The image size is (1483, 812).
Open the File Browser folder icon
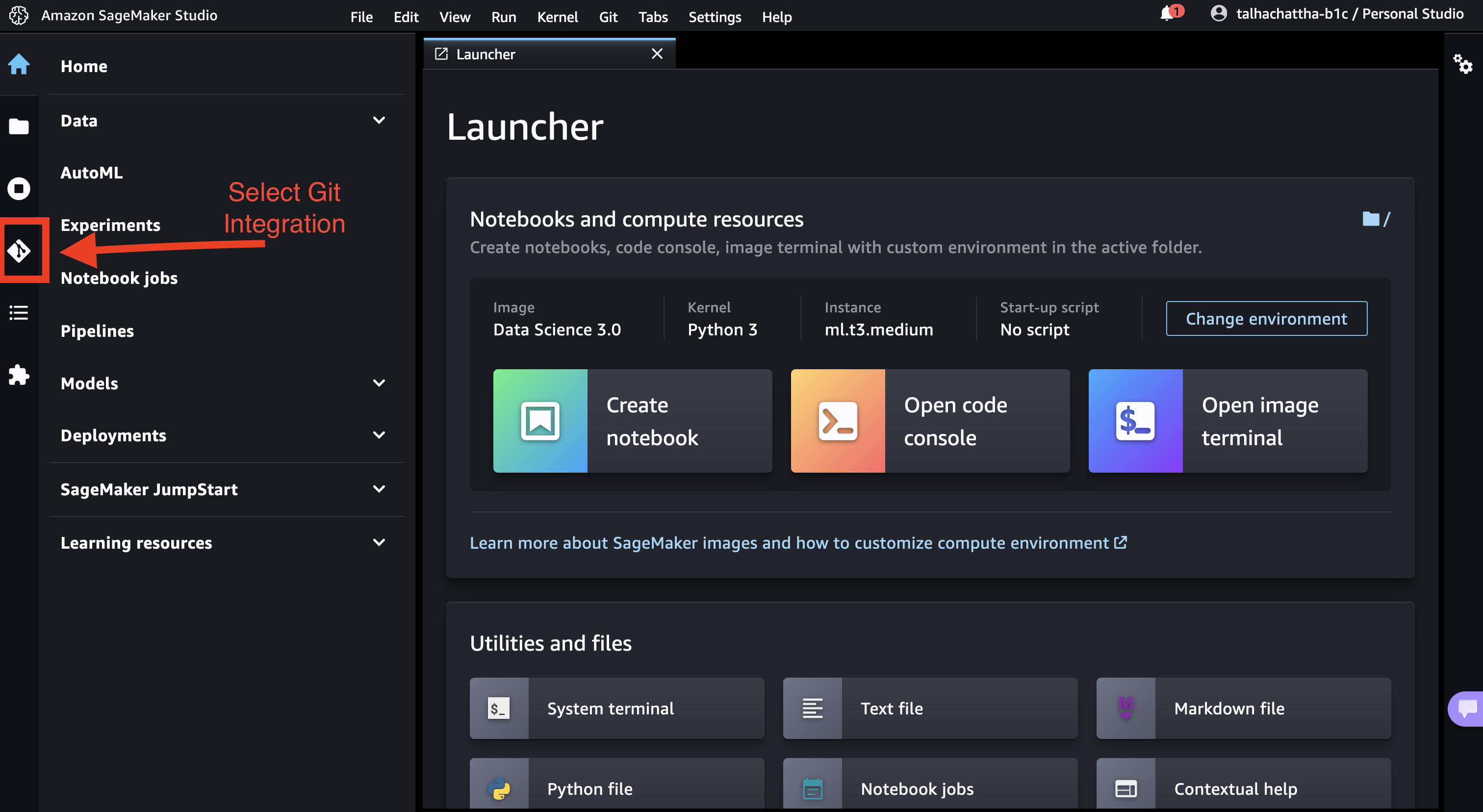point(19,127)
